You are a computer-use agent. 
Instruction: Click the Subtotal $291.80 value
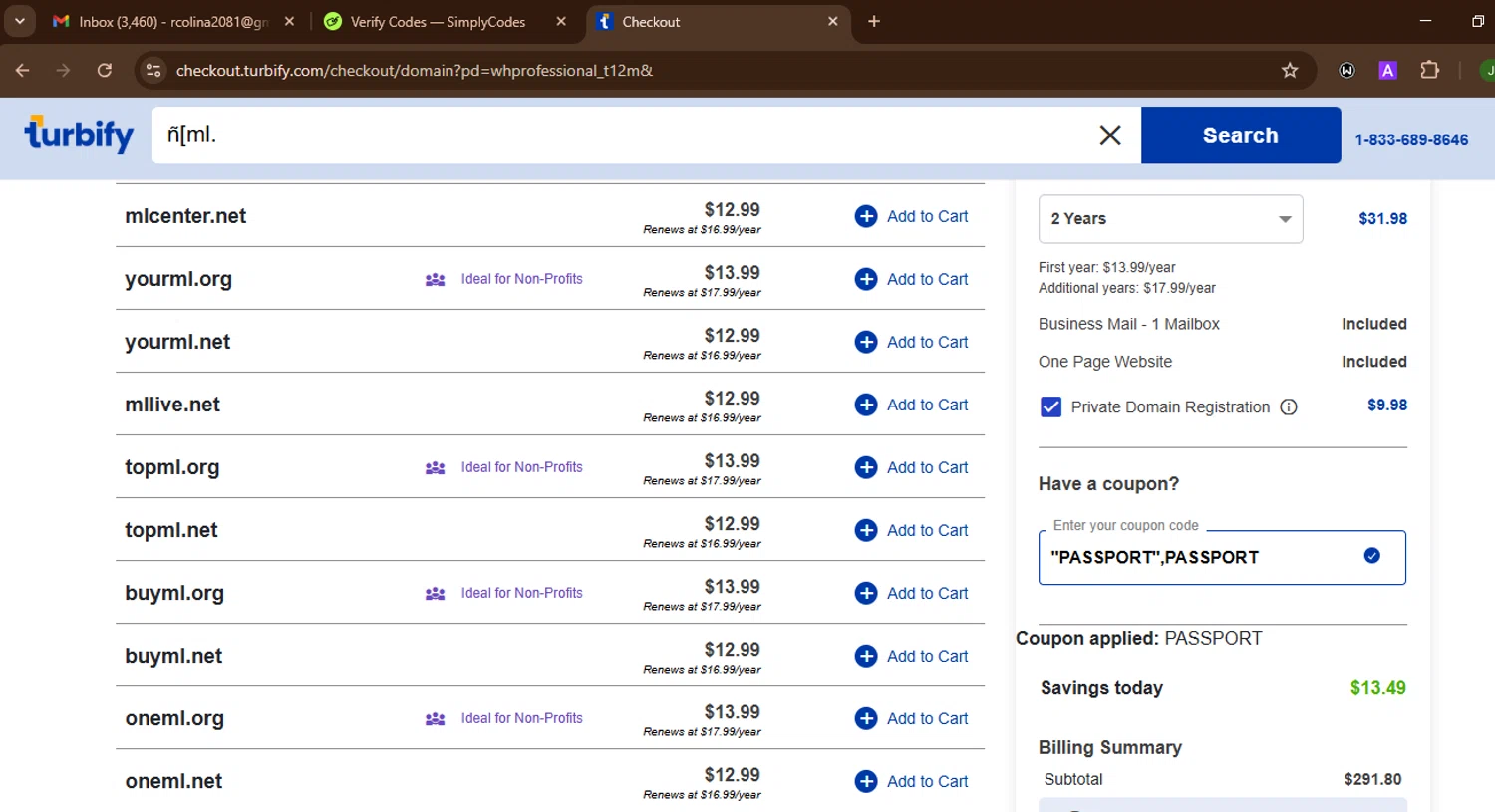click(x=1372, y=779)
